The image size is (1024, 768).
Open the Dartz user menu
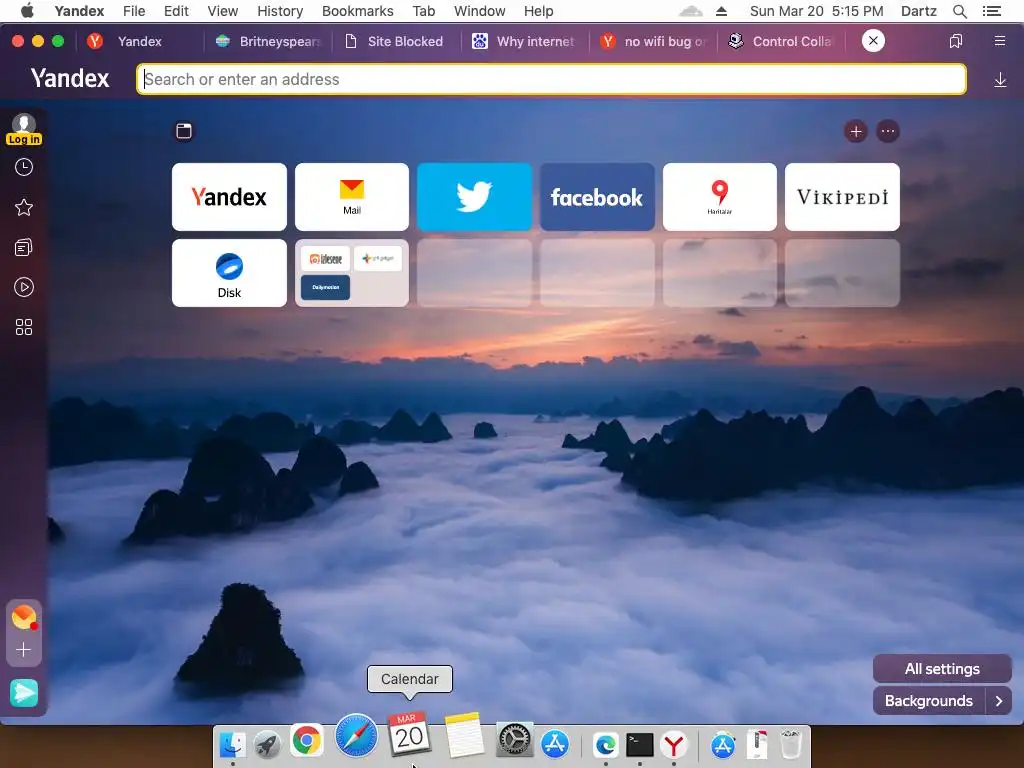tap(919, 11)
